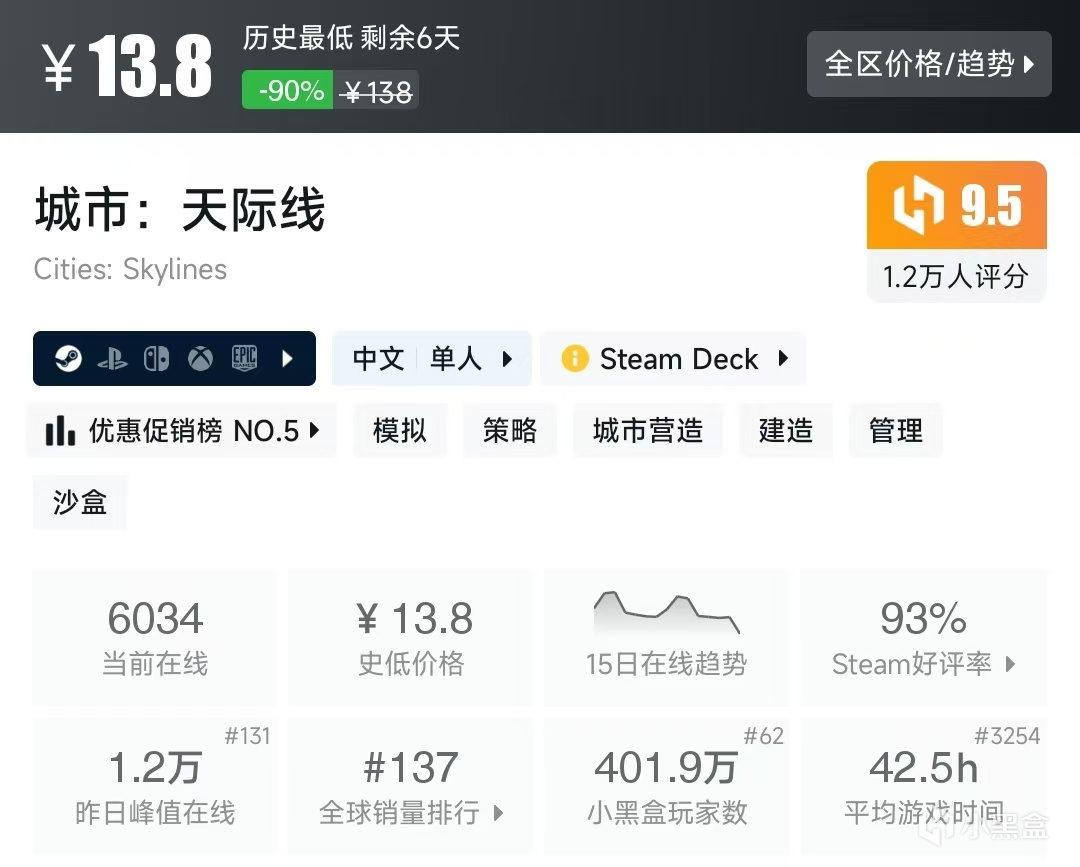The width and height of the screenshot is (1080, 867).
Task: Open the Xiaoheihe 9.5 rating badge
Action: (x=955, y=204)
